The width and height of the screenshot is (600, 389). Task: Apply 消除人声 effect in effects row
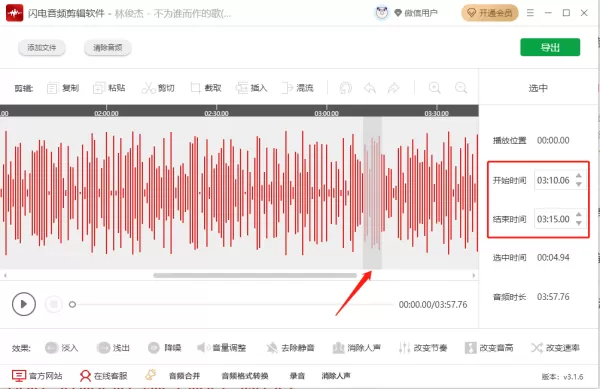tap(357, 348)
